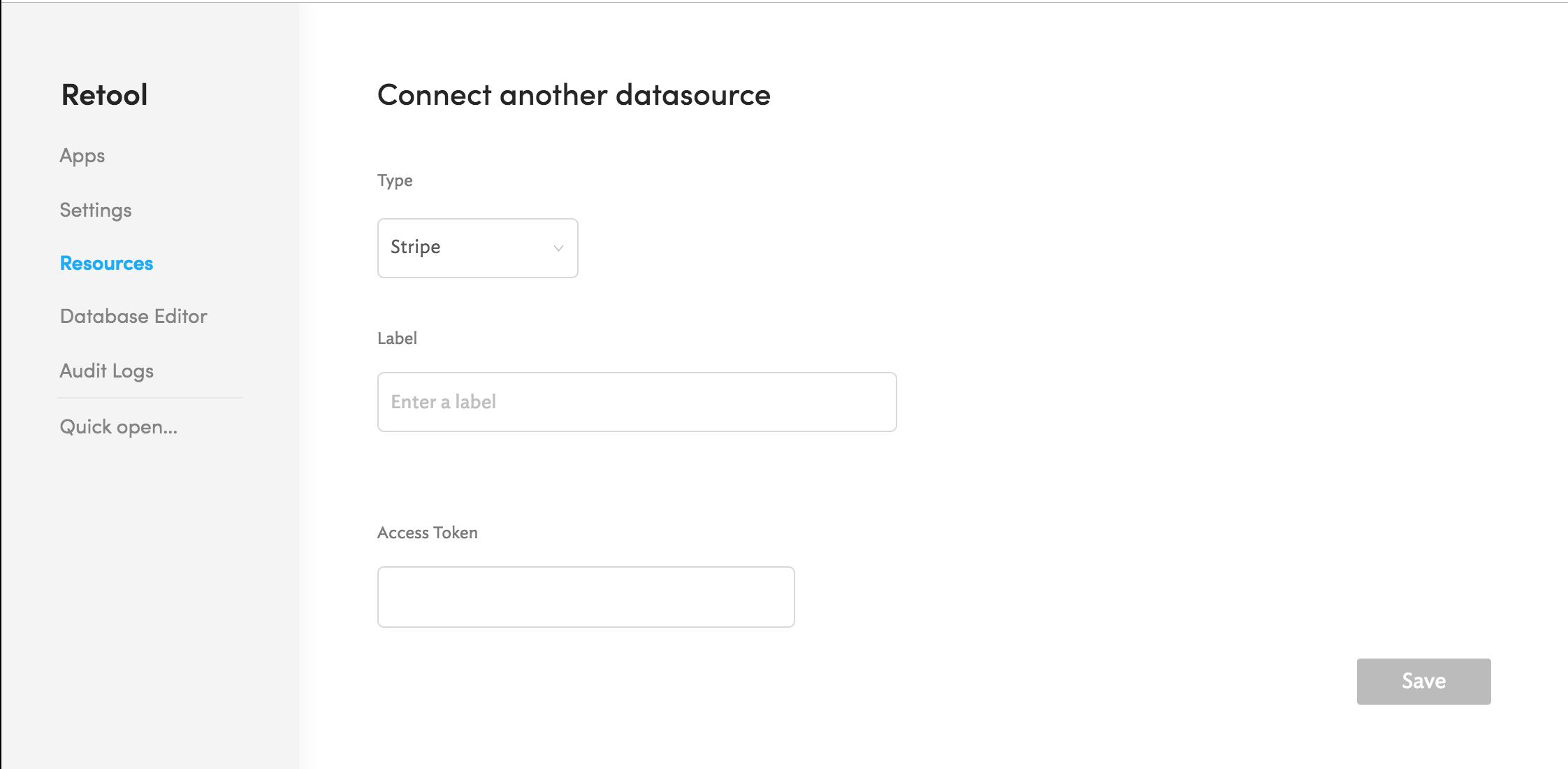
Task: Click the 'Access Token' field caption
Action: [427, 533]
